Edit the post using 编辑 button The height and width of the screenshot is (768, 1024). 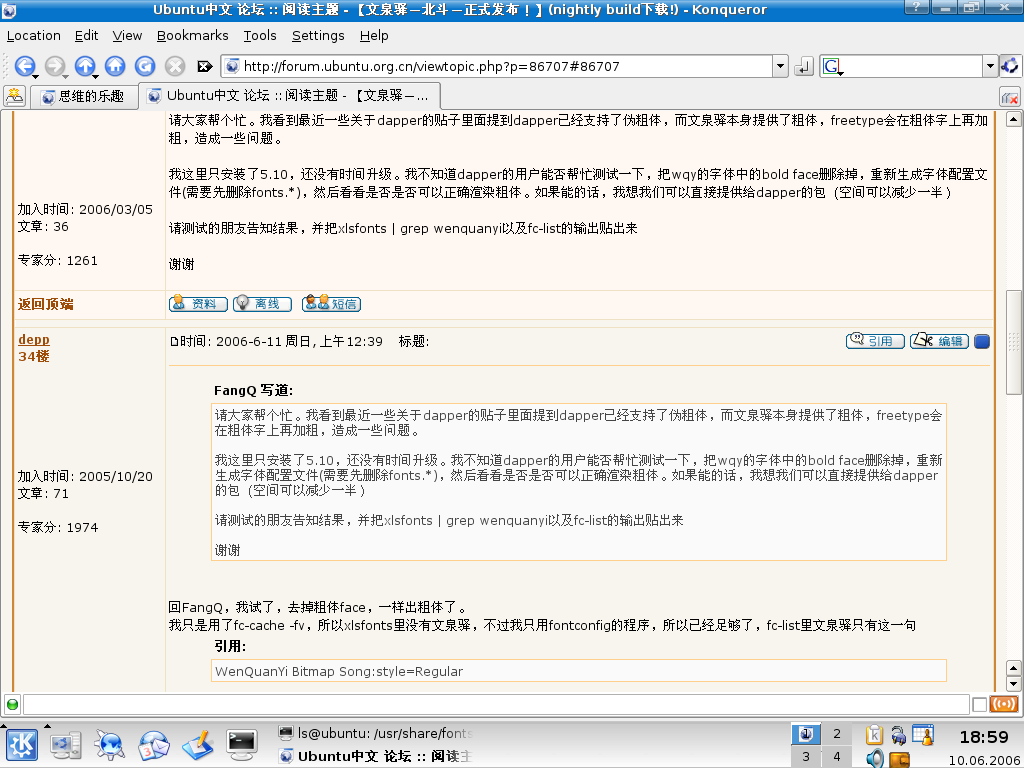[x=939, y=341]
